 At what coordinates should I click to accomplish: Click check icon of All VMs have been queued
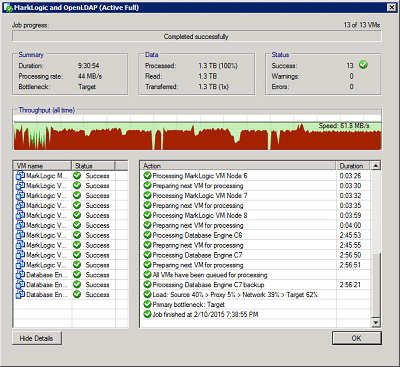(x=147, y=275)
